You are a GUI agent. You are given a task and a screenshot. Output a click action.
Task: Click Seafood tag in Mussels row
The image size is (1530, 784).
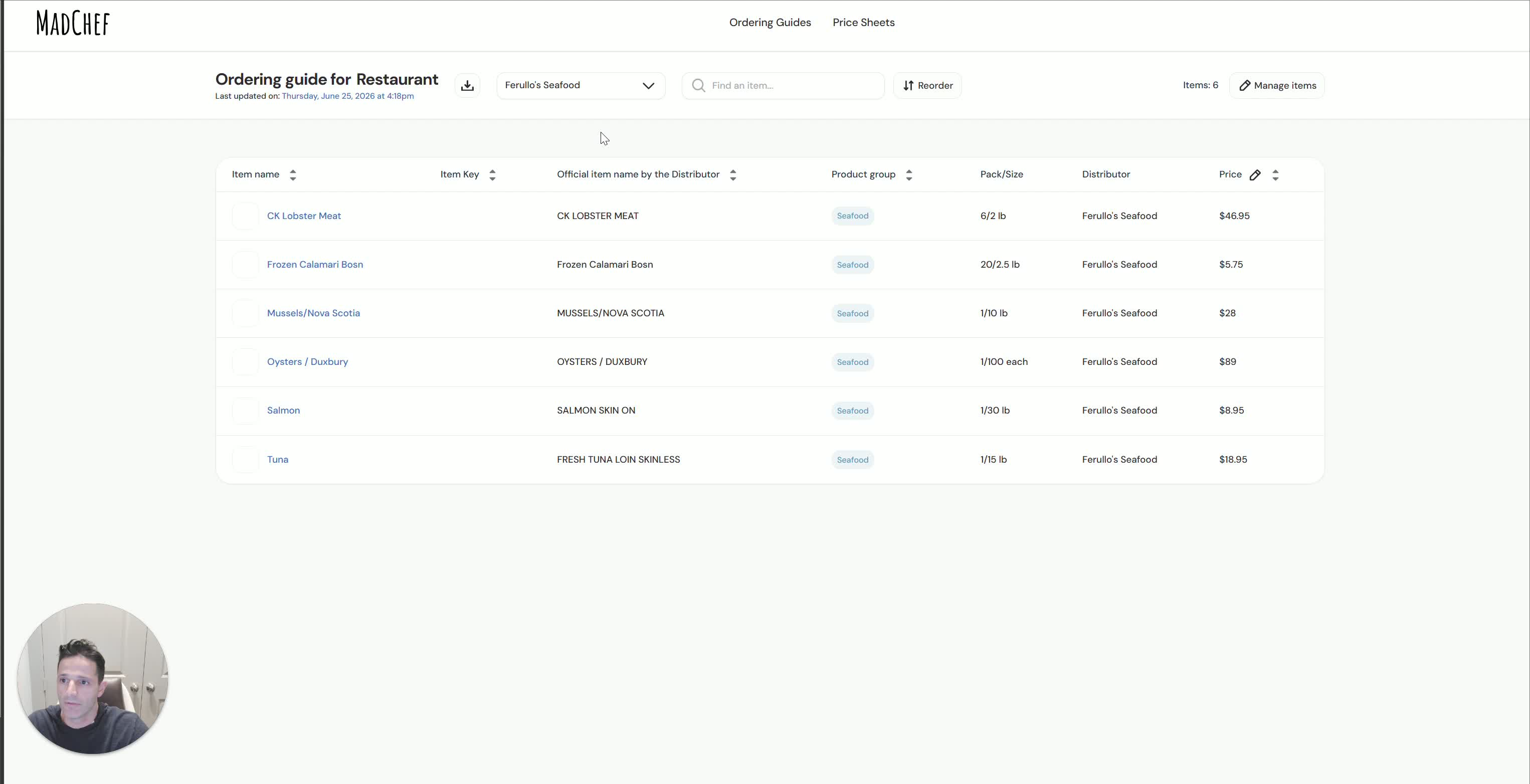pyautogui.click(x=852, y=314)
